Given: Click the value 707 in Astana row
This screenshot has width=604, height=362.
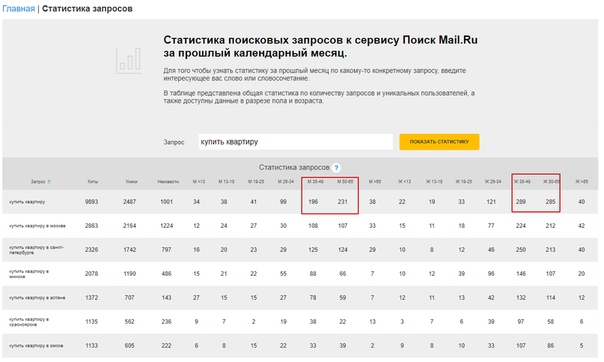Looking at the screenshot, I should coord(129,298).
